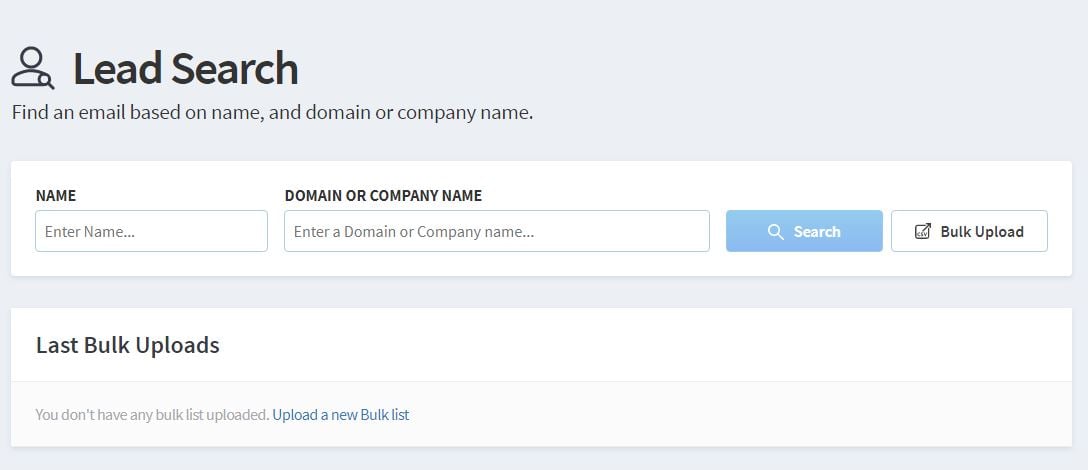Click the DOMAIN OR COMPANY NAME label
The height and width of the screenshot is (470, 1088).
383,196
